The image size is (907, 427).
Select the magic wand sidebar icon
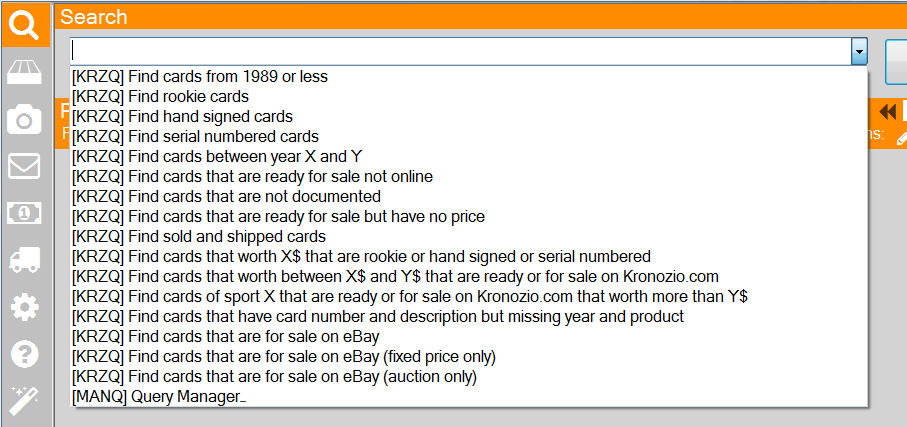pyautogui.click(x=24, y=401)
